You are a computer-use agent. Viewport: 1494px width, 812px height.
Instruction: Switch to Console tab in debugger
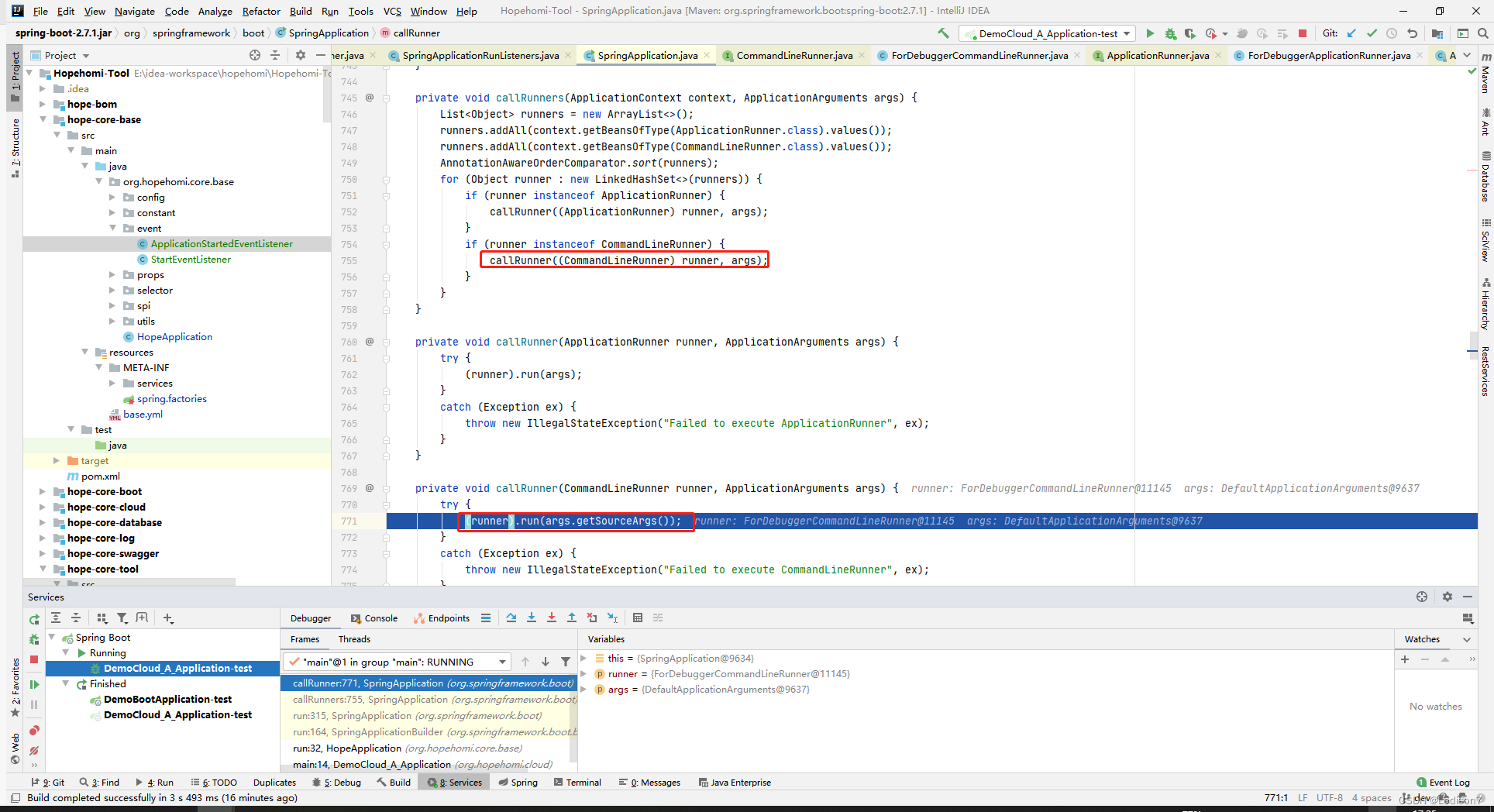click(x=374, y=618)
